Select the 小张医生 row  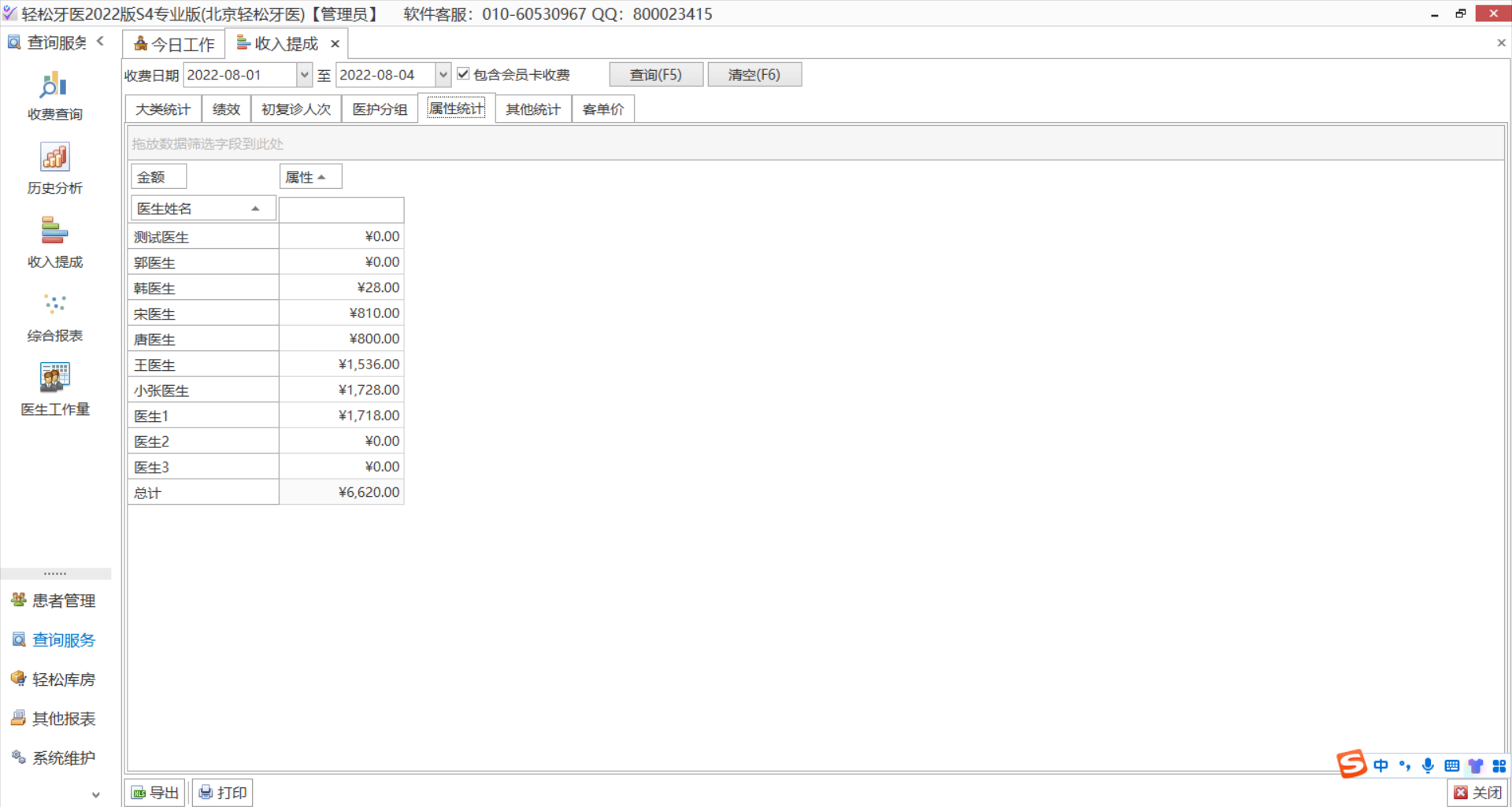tap(203, 390)
